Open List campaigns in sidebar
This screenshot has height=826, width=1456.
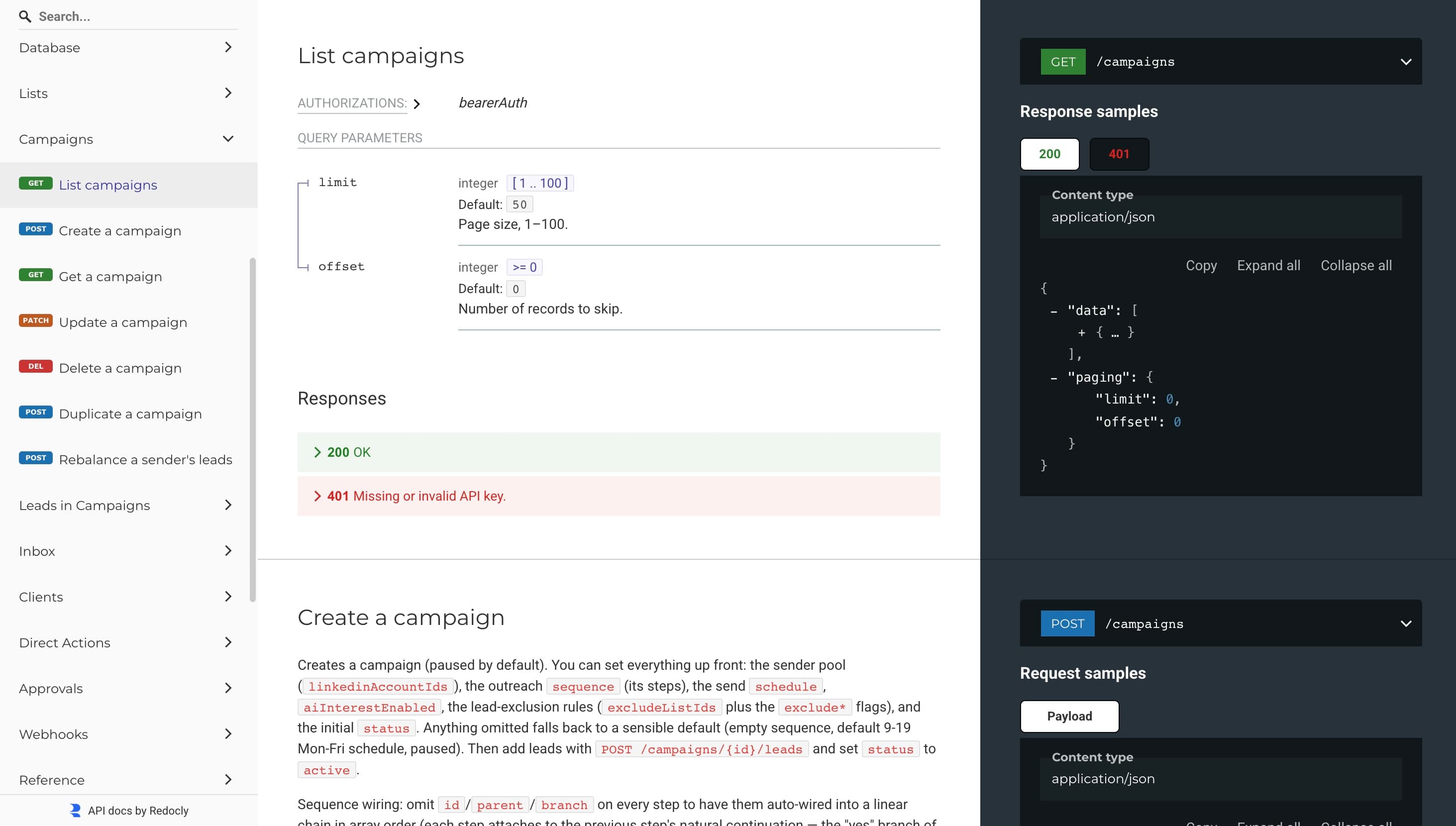tap(128, 185)
